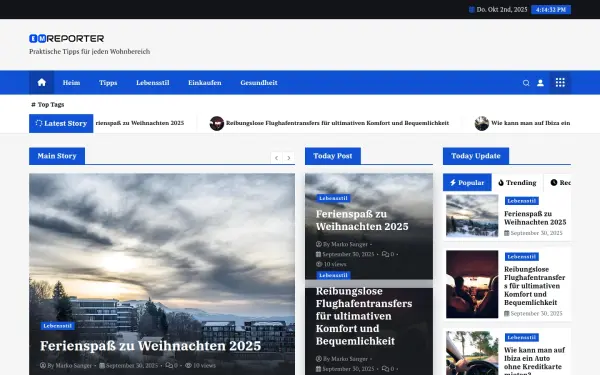Image resolution: width=600 pixels, height=375 pixels.
Task: Open main story headline Ferienspaß zu Weihnachten 2025
Action: (x=150, y=346)
